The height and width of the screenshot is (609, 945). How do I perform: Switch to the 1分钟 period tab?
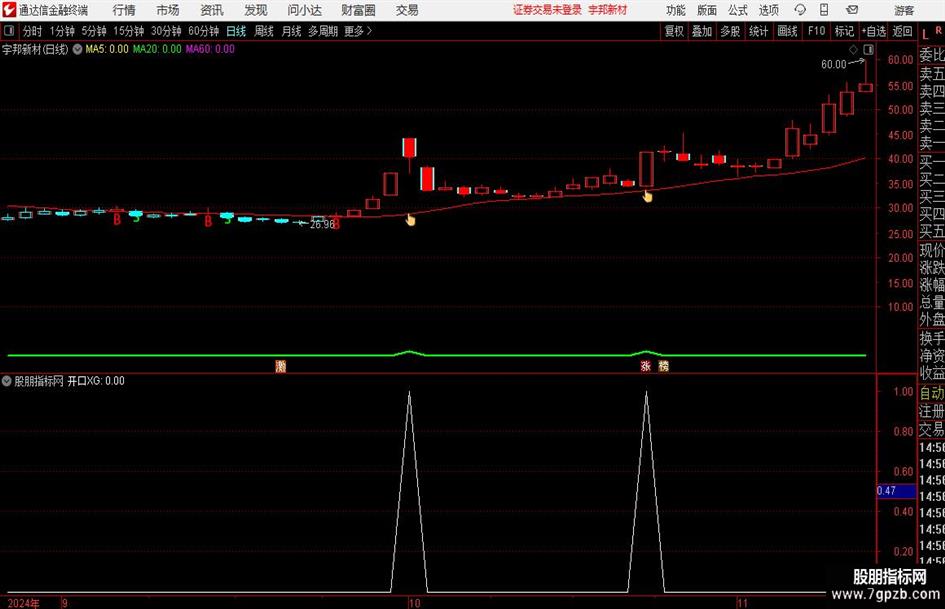coord(62,31)
